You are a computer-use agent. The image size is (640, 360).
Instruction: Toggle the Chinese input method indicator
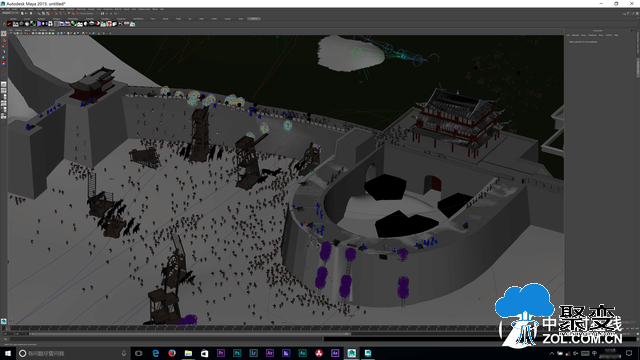click(x=594, y=353)
